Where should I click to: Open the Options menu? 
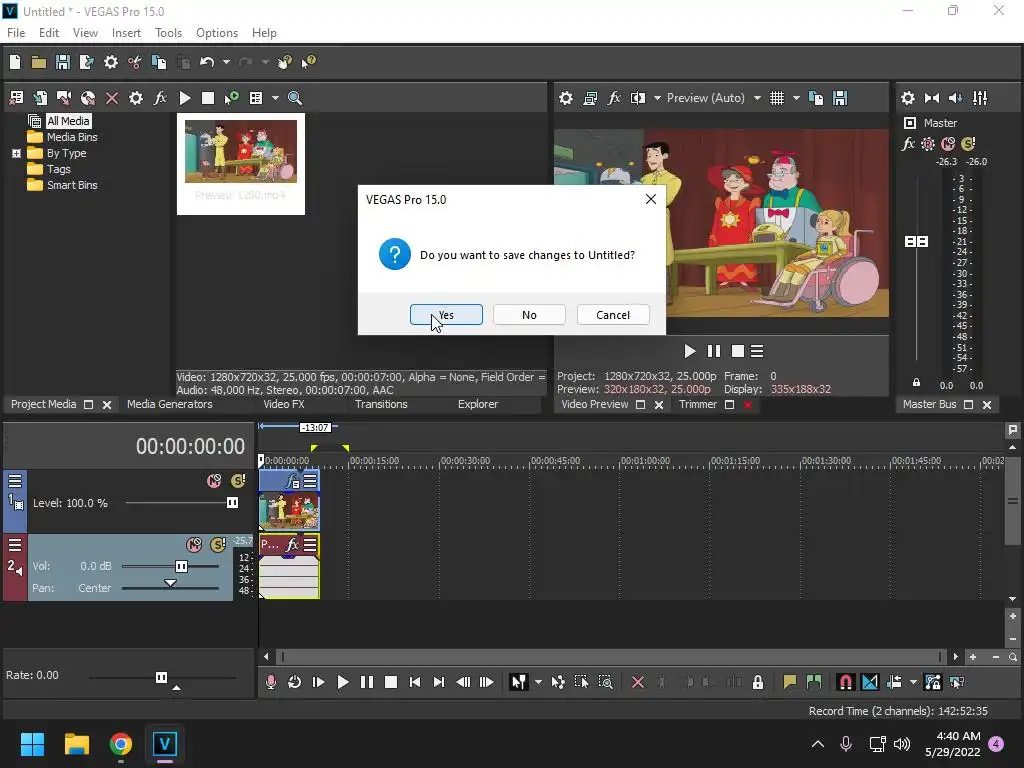click(217, 33)
